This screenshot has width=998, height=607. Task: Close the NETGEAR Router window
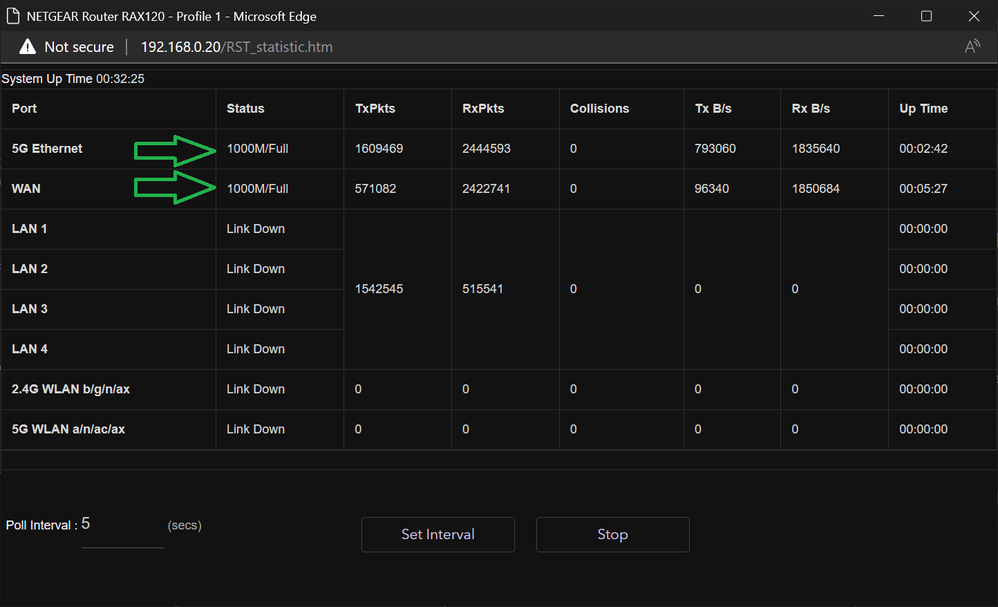pyautogui.click(x=972, y=16)
